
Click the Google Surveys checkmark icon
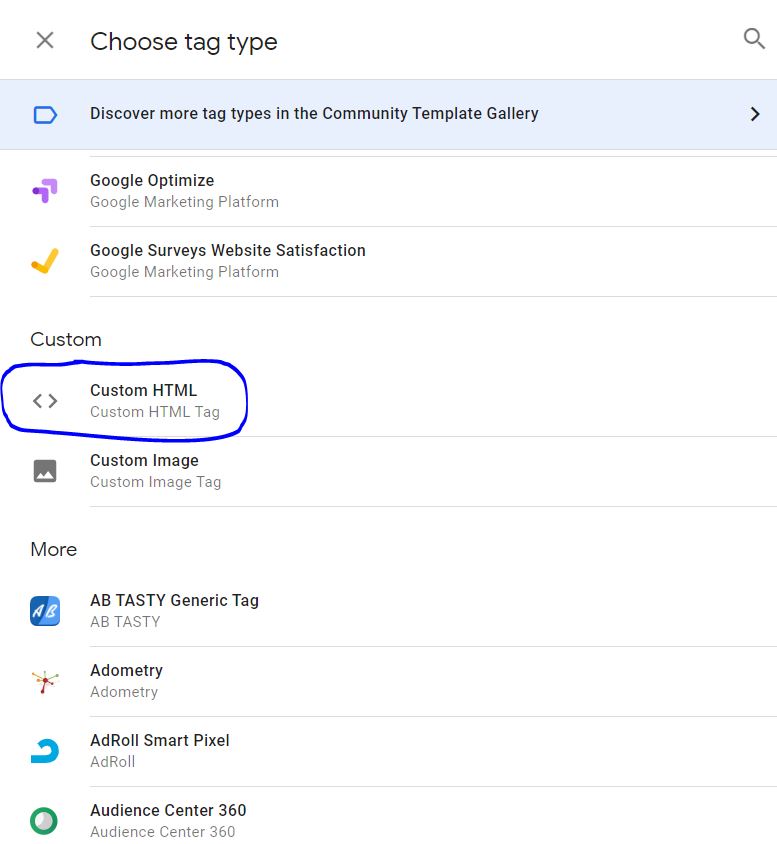[x=45, y=261]
